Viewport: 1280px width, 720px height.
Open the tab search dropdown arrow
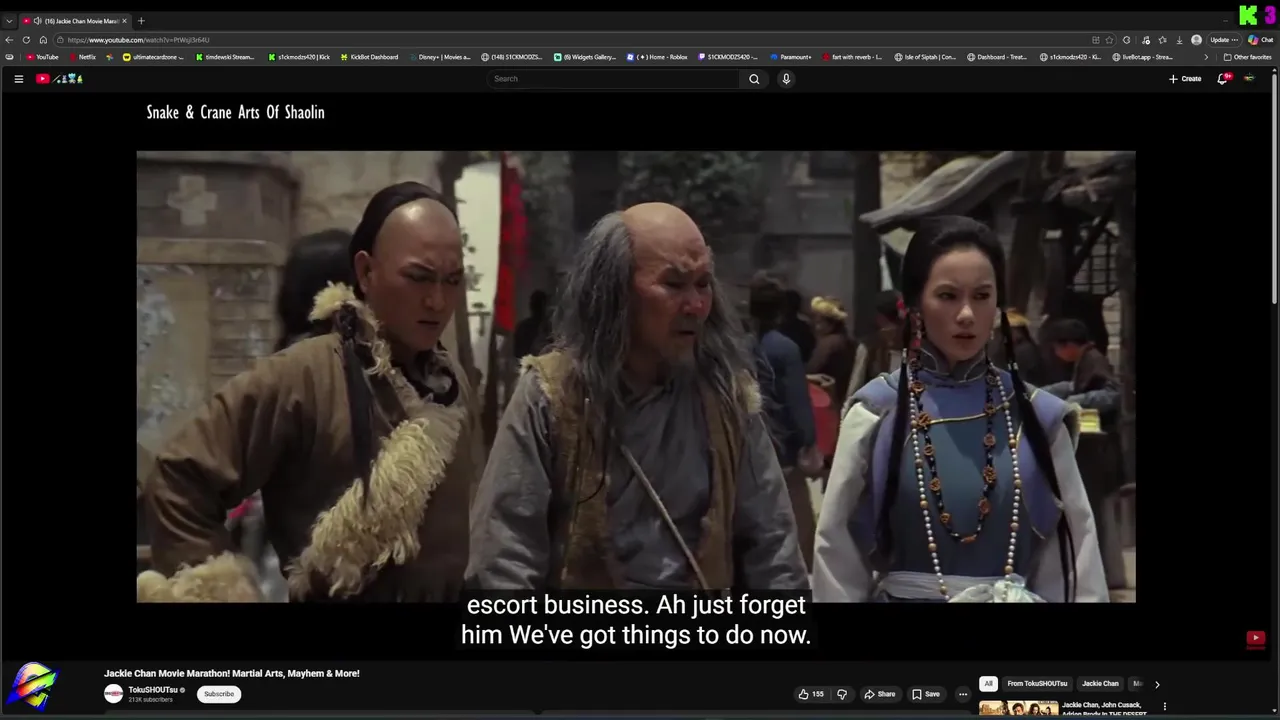(9, 21)
